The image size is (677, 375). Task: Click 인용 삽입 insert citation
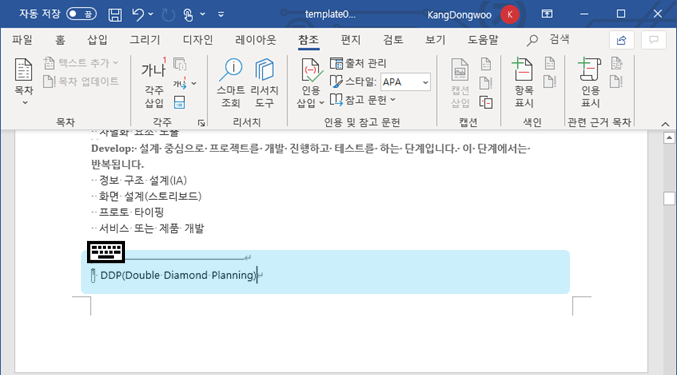(310, 83)
